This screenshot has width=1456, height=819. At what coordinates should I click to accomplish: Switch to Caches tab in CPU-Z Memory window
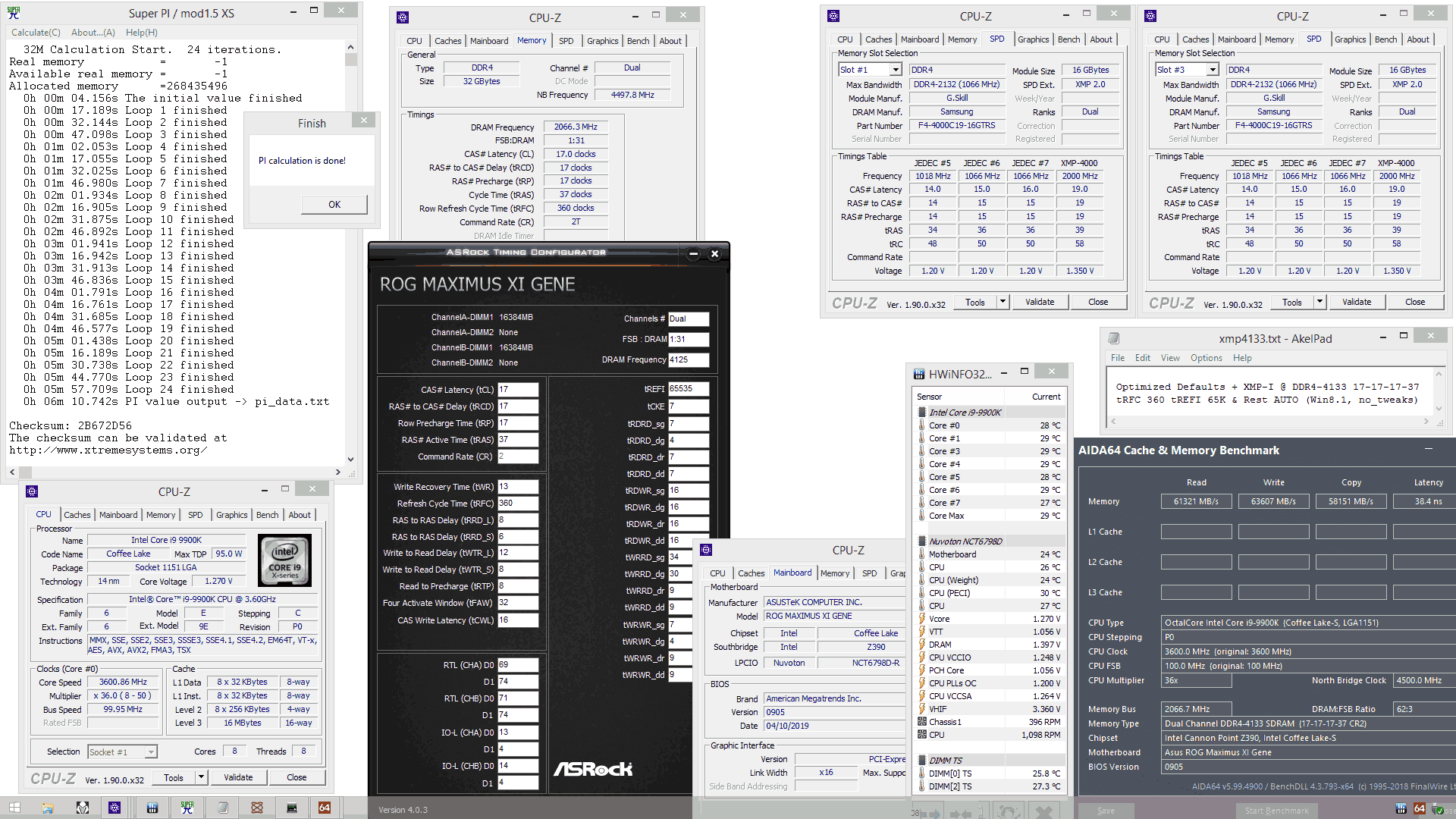coord(447,41)
